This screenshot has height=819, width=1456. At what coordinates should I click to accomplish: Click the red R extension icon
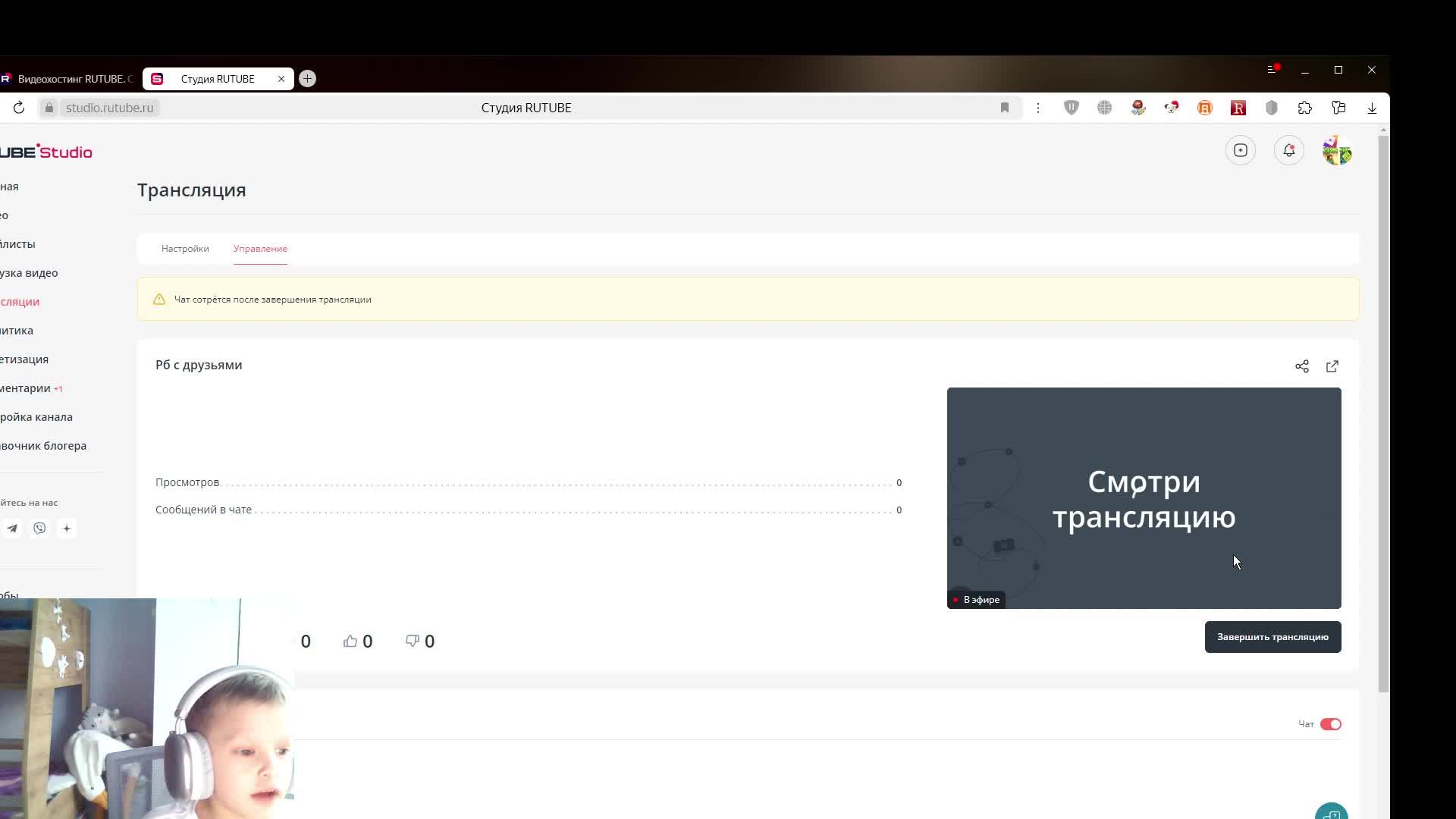(1238, 108)
